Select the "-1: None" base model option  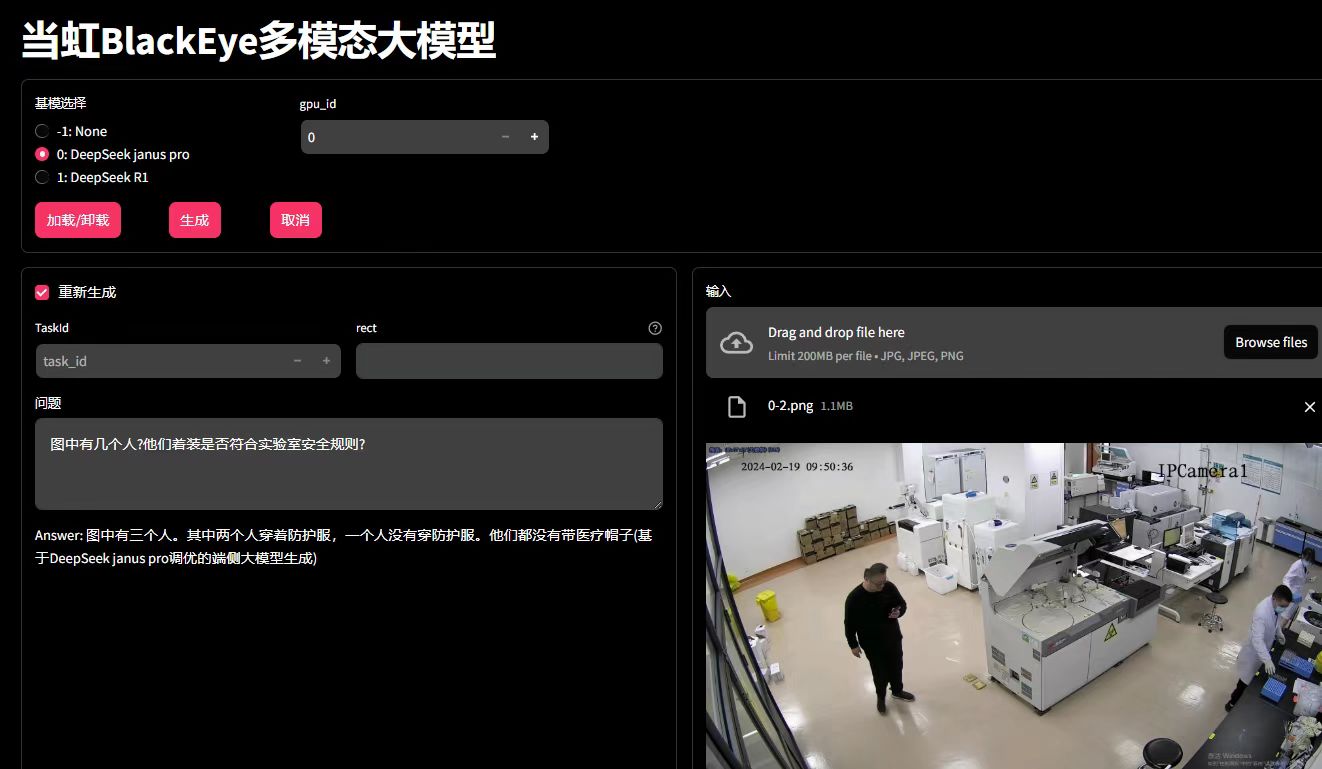click(x=41, y=130)
